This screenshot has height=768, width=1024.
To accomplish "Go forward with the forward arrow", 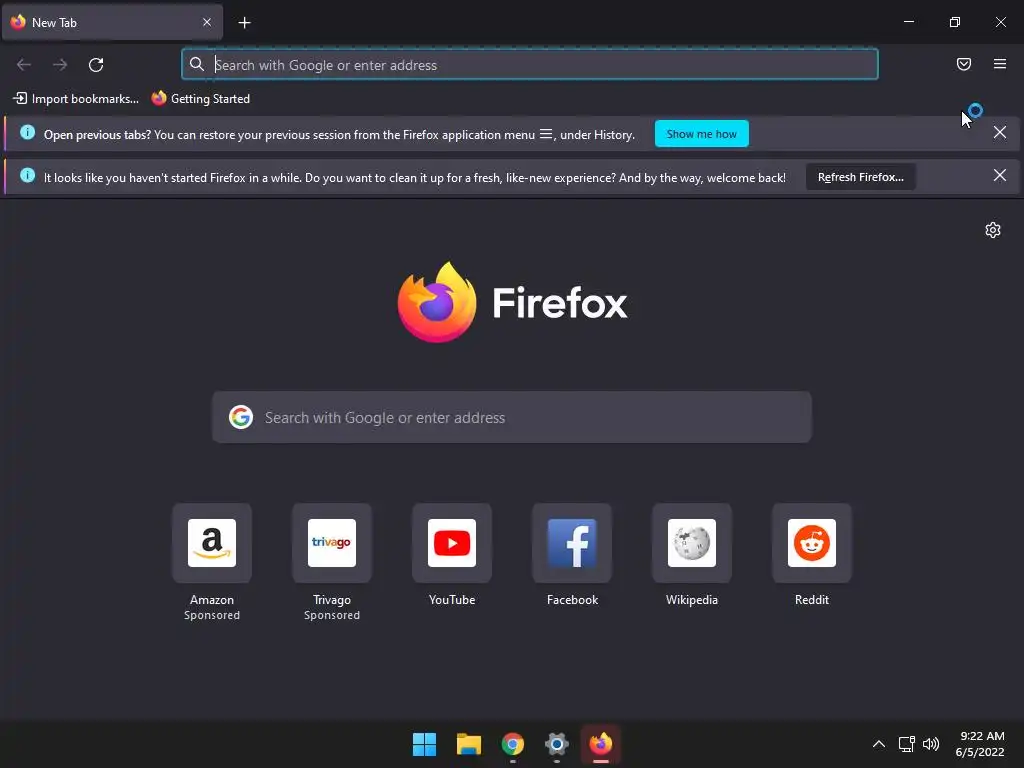I will (60, 65).
